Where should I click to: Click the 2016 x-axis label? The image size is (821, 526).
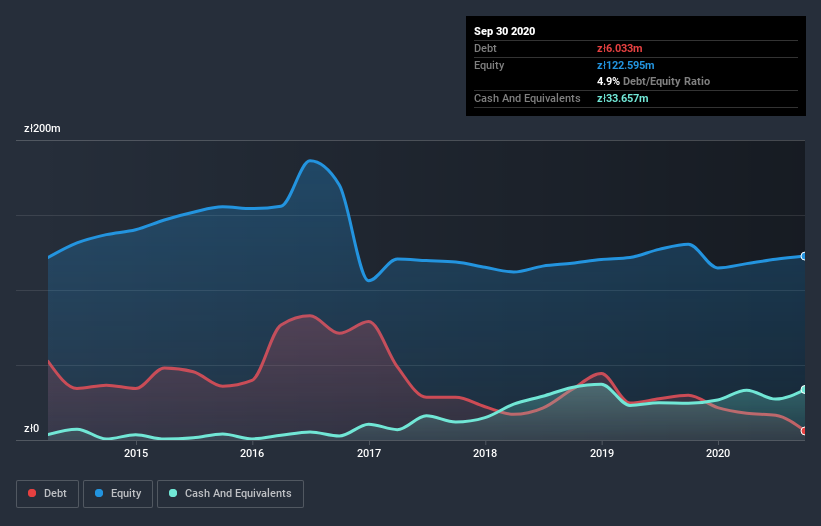pyautogui.click(x=252, y=453)
